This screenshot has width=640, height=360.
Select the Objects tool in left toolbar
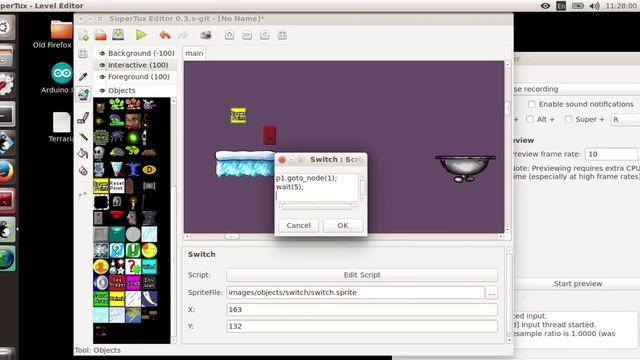(83, 95)
